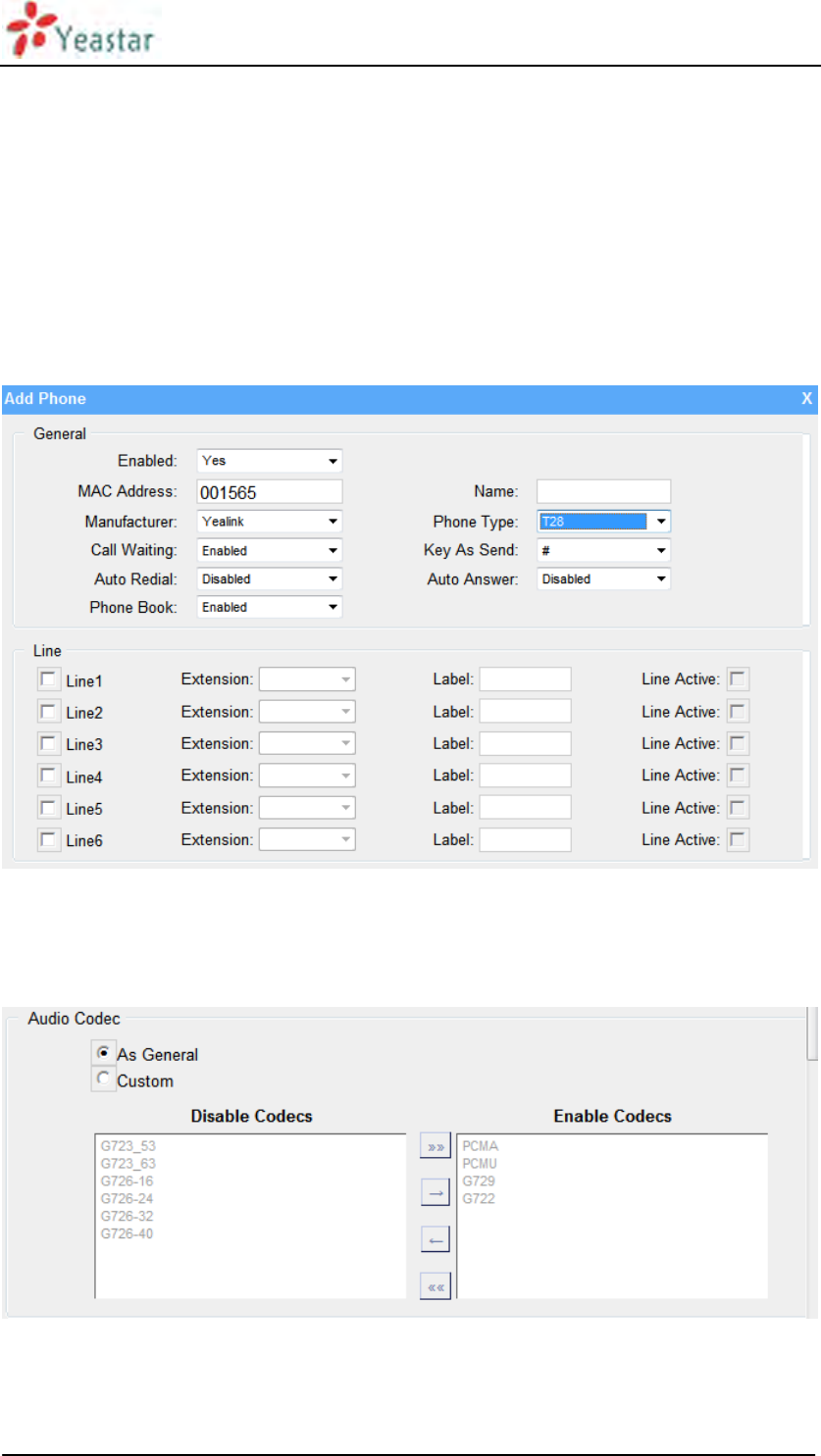Open the Enabled dropdown

pos(270,461)
